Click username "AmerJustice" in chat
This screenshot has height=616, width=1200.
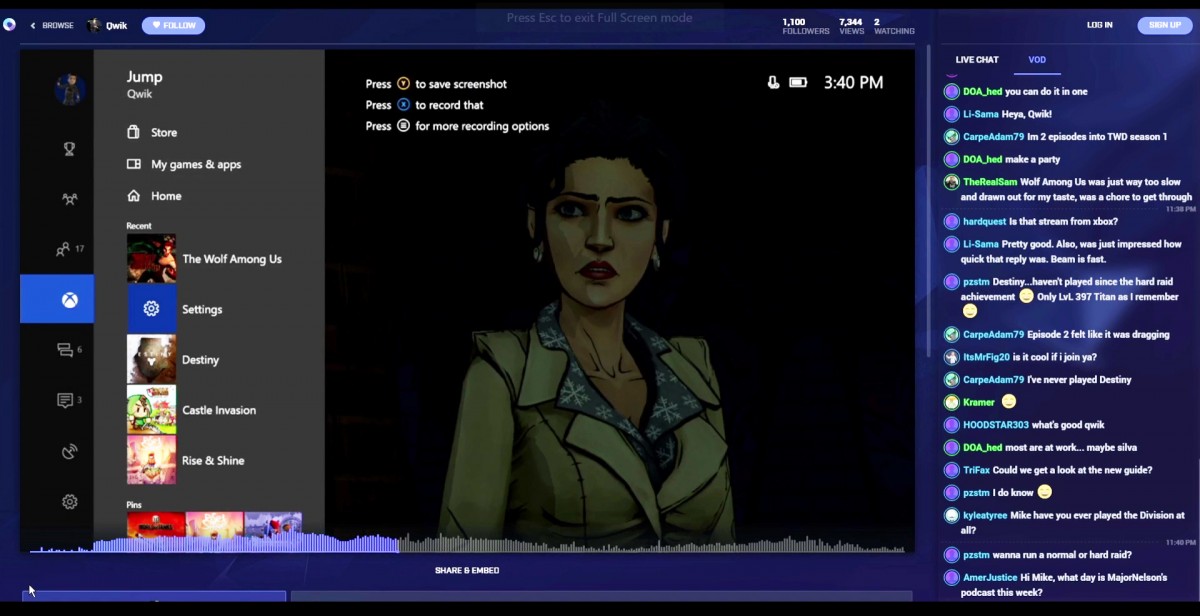(x=990, y=577)
